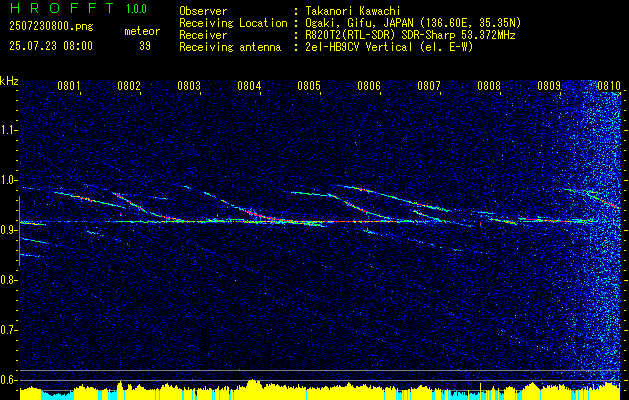Viewport: 629px width, 400px height.
Task: Click time marker 0806
Action: tap(369, 85)
